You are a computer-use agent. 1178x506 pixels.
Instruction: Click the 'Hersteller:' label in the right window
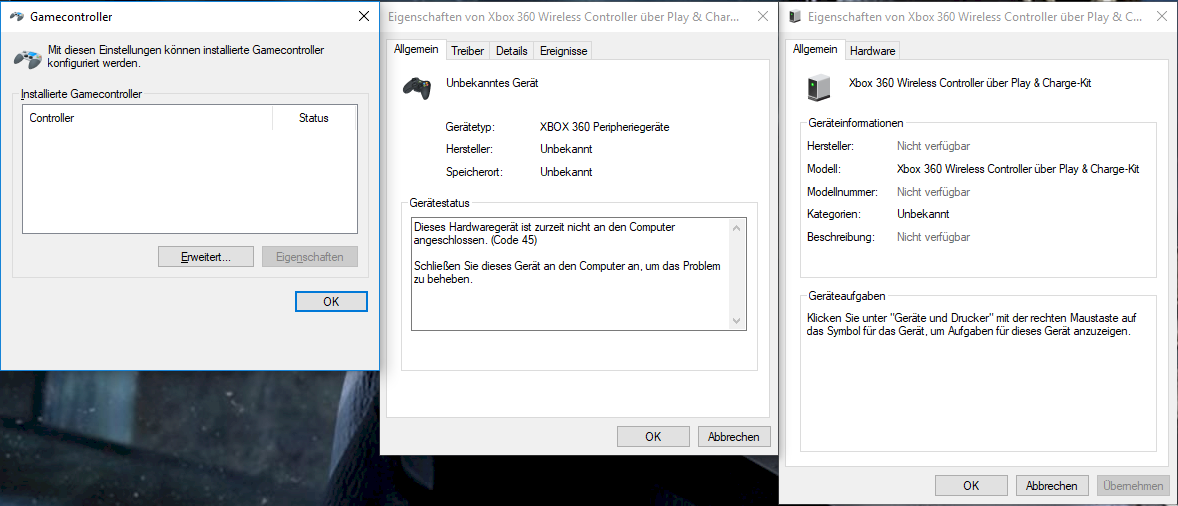tap(830, 146)
